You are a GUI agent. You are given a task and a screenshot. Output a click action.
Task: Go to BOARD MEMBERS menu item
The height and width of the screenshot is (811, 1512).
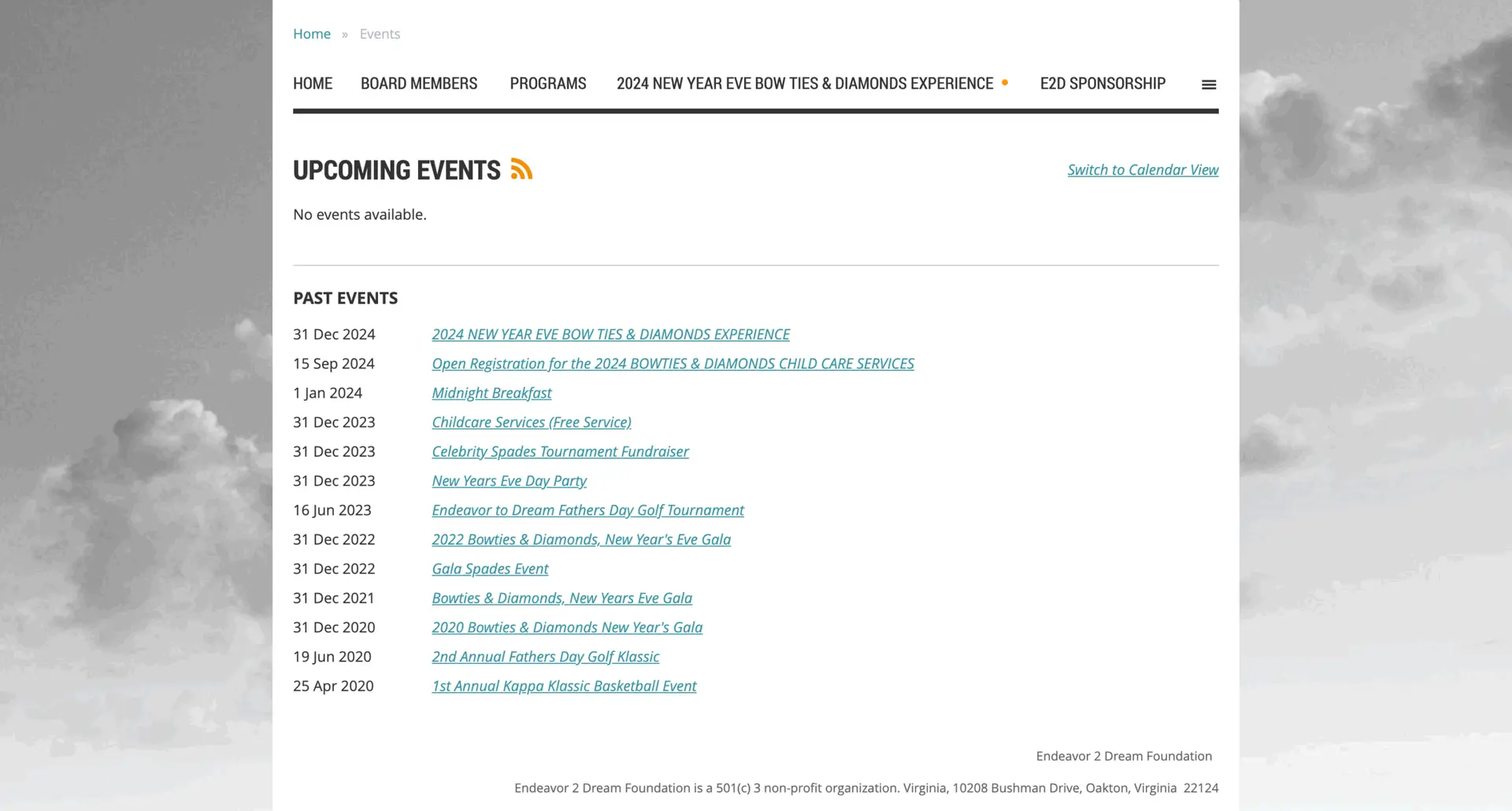click(x=419, y=83)
